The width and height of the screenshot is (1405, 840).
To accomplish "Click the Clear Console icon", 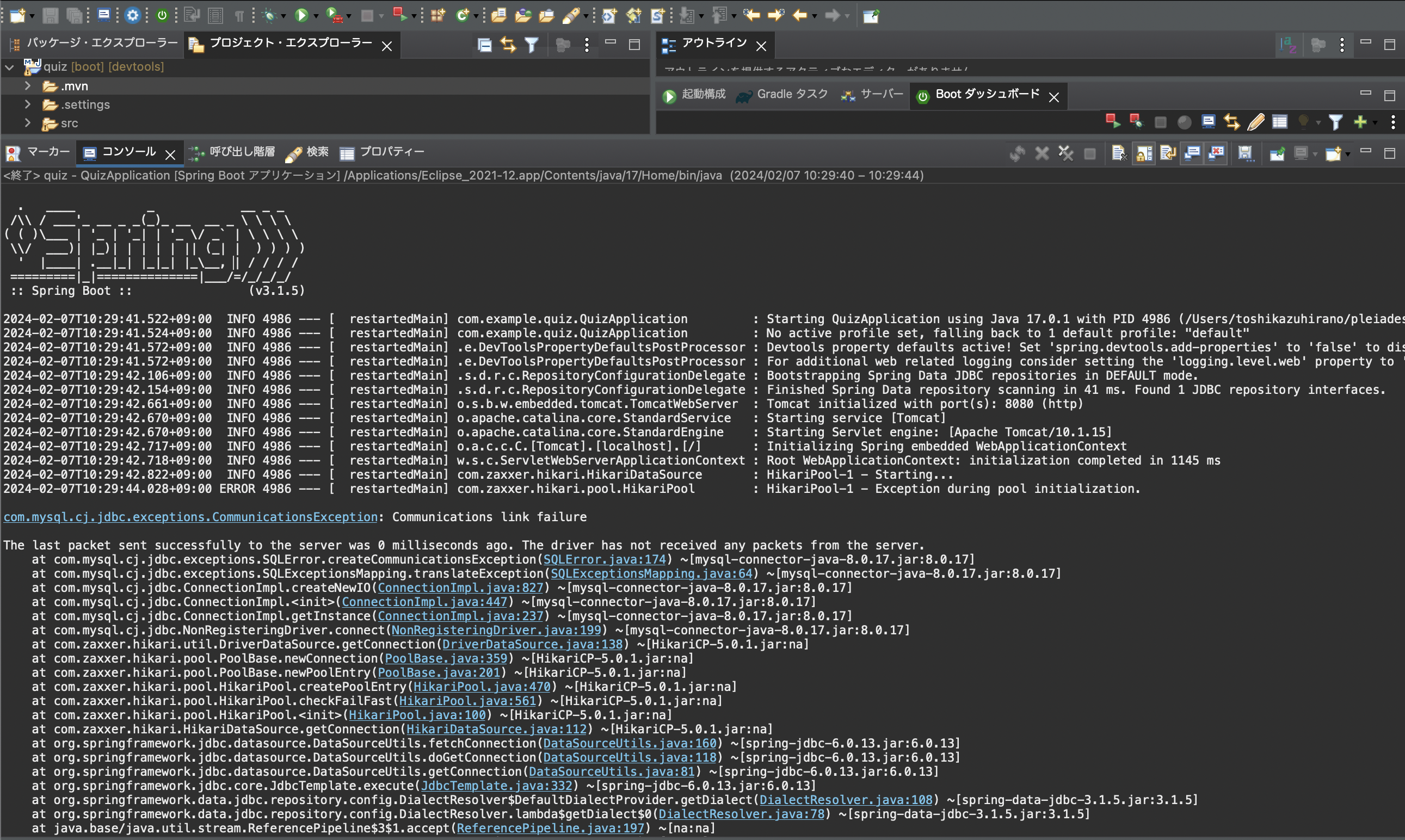I will pos(1118,153).
